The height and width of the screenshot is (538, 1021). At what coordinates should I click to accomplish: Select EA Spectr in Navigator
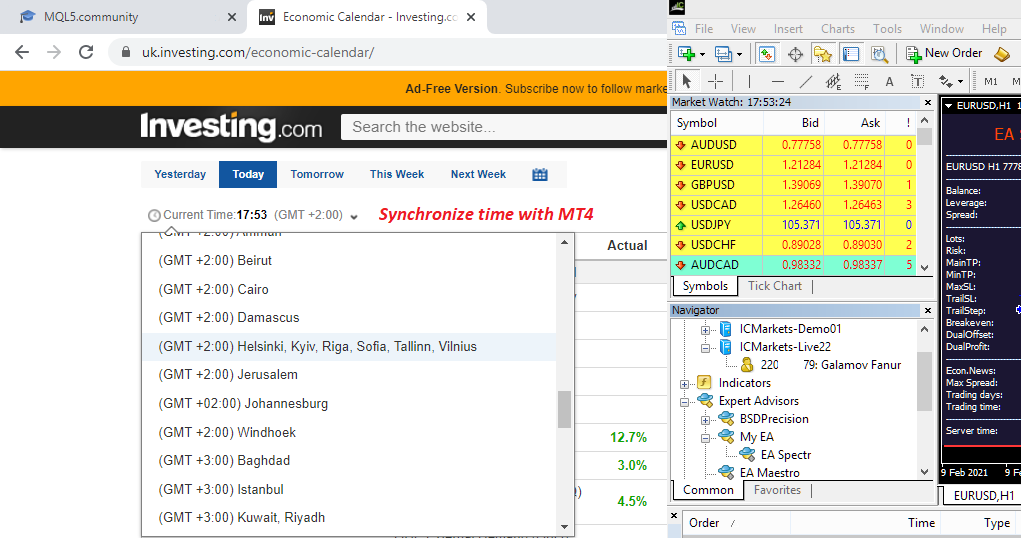[785, 455]
